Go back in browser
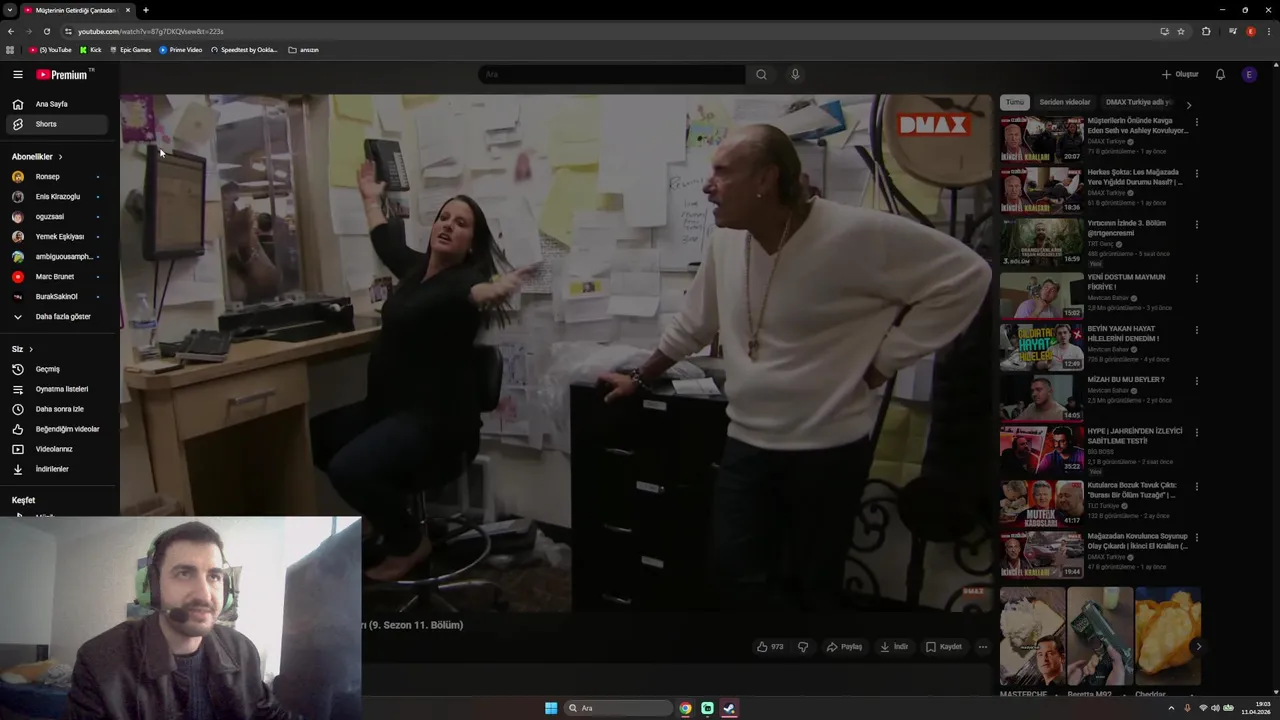 pyautogui.click(x=11, y=31)
